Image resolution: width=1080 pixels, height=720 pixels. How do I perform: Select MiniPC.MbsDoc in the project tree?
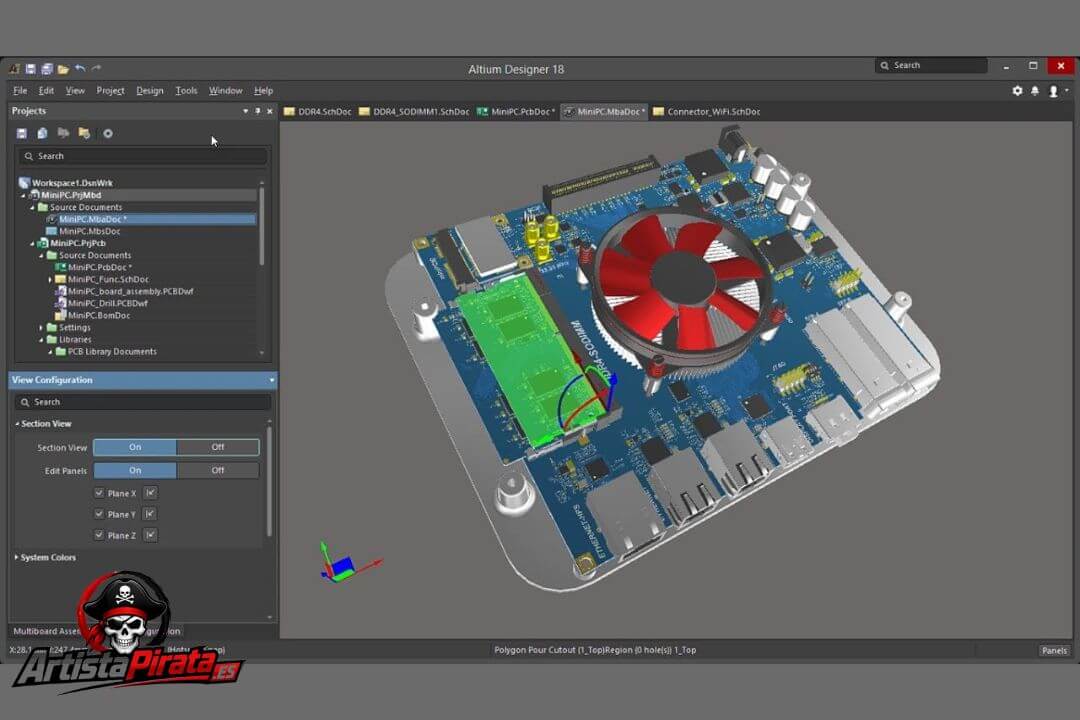(90, 232)
